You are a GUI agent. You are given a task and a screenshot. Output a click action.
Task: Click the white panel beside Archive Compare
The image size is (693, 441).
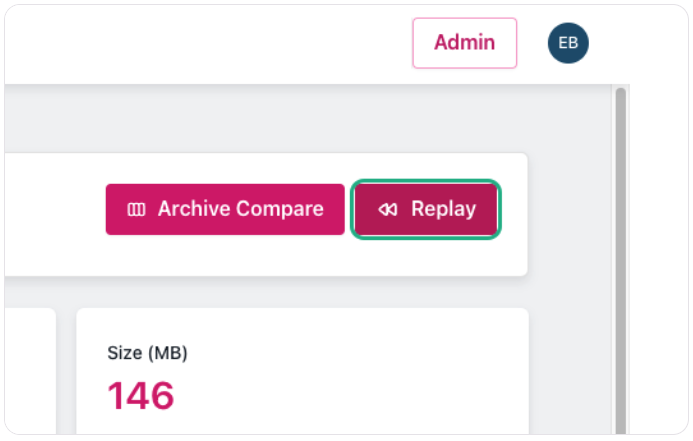[53, 214]
